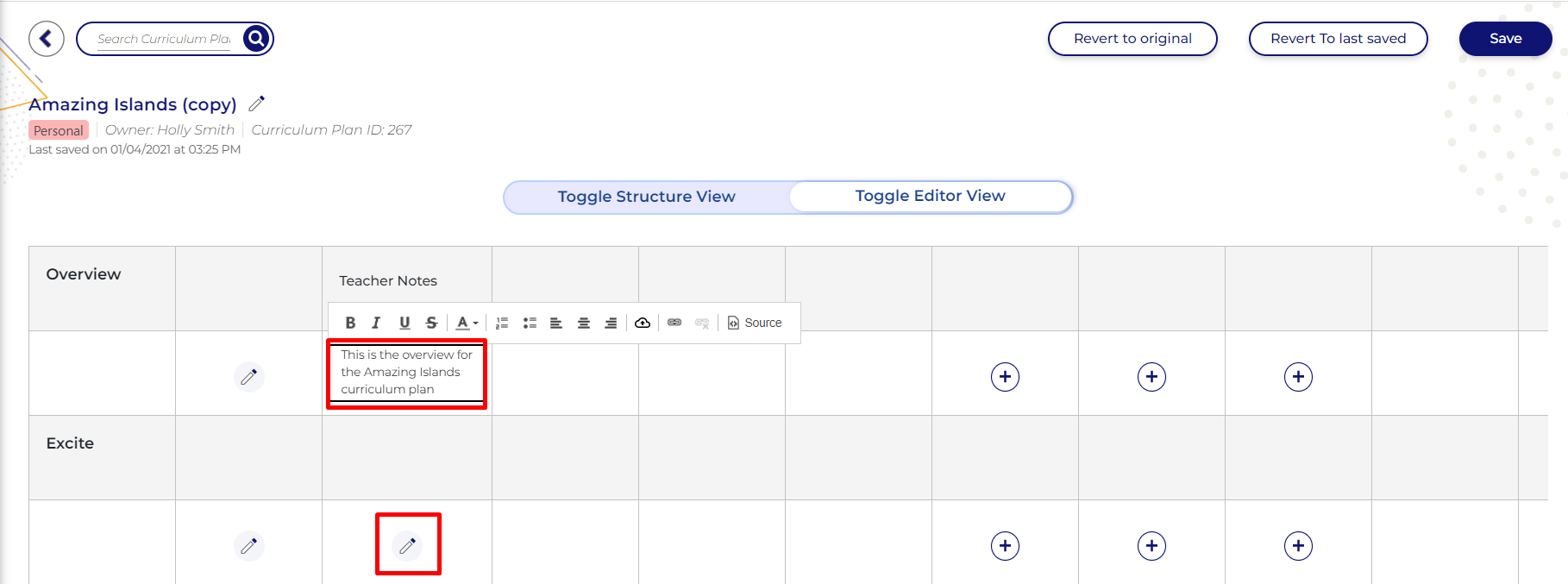Image resolution: width=1568 pixels, height=584 pixels.
Task: Toggle italic formatting in the editor toolbar
Action: (x=376, y=323)
